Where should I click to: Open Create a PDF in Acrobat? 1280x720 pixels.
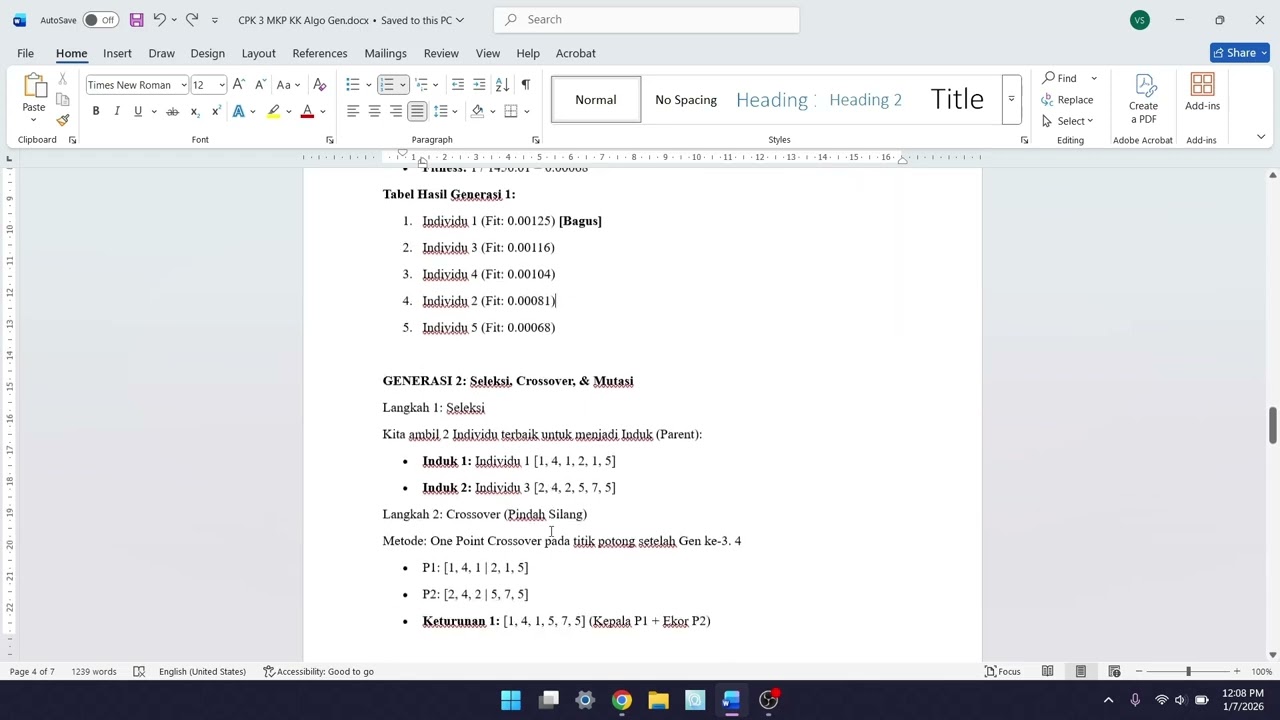(x=1143, y=100)
